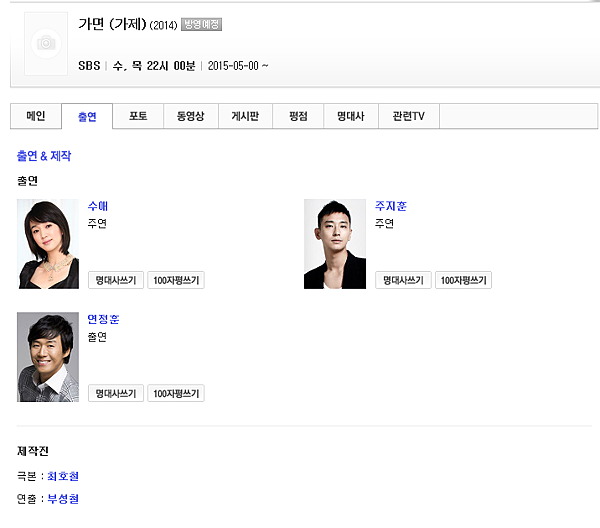Open actress 수애 name link
600x528 pixels.
tap(98, 206)
